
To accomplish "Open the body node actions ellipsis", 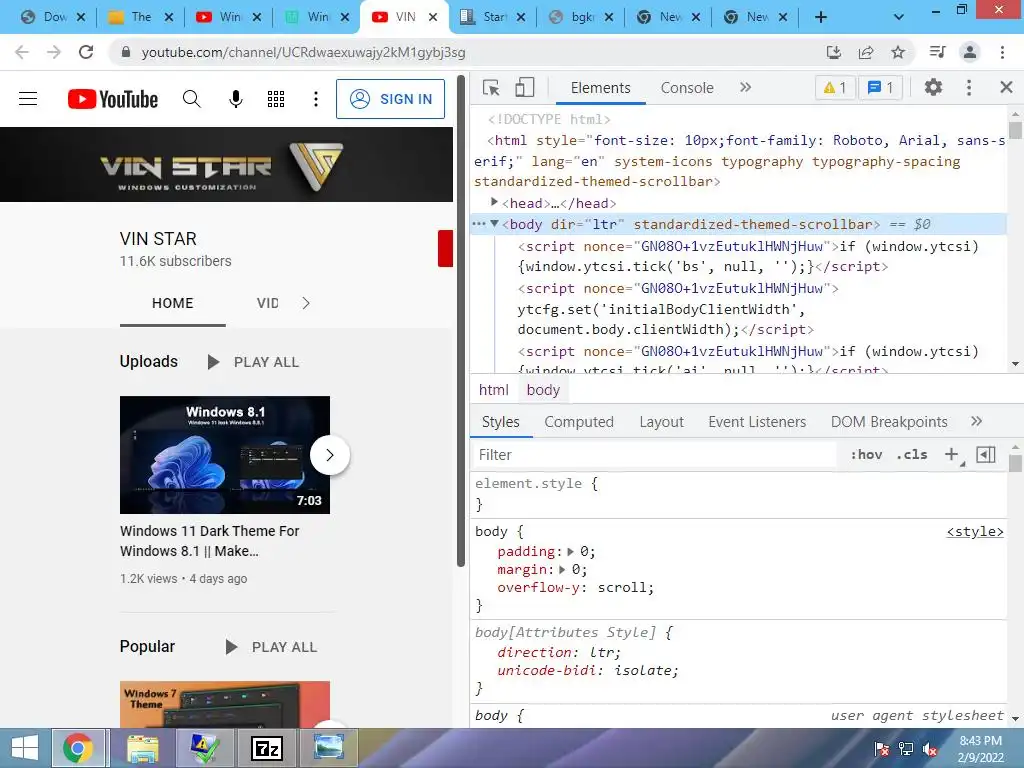I will [x=479, y=224].
